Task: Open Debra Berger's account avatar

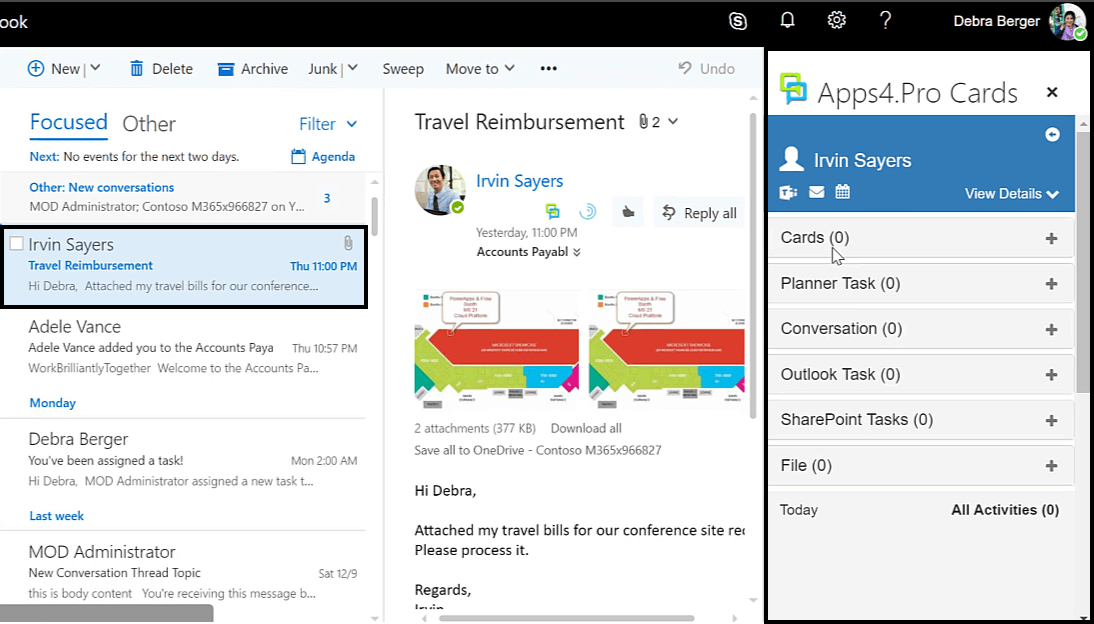Action: 1067,22
